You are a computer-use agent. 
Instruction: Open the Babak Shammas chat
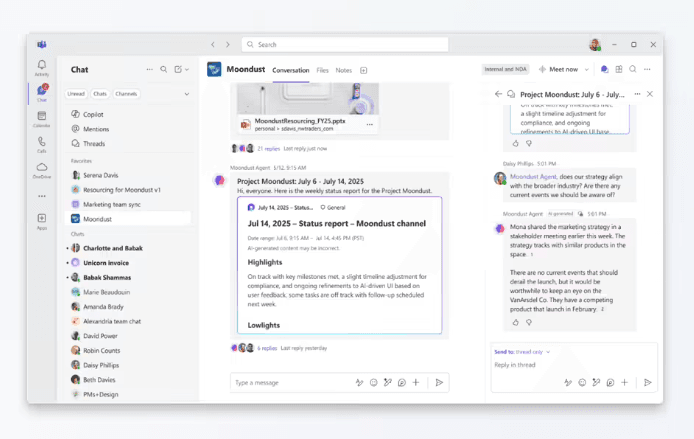tap(128, 277)
